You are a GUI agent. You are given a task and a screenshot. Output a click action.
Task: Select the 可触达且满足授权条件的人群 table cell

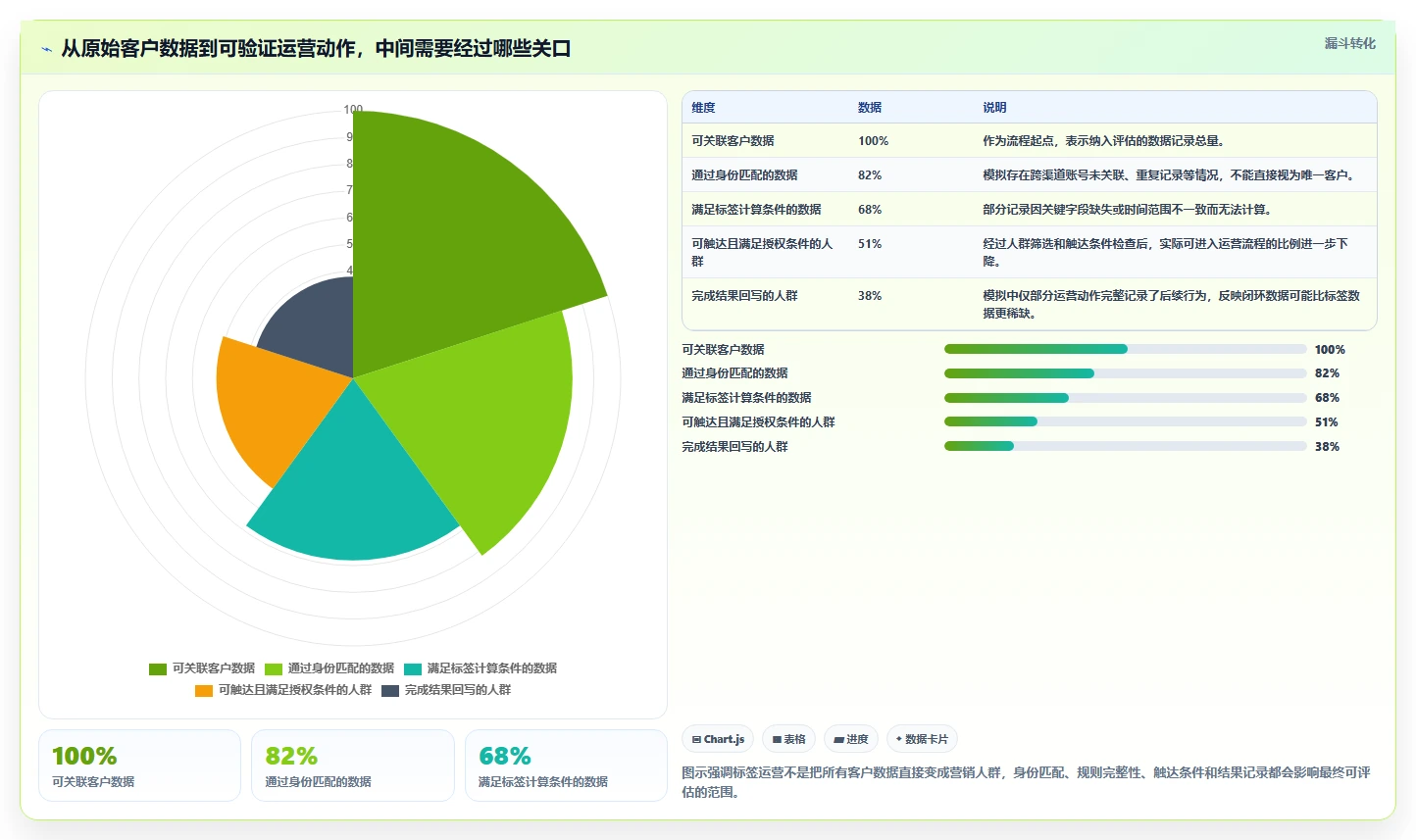765,252
